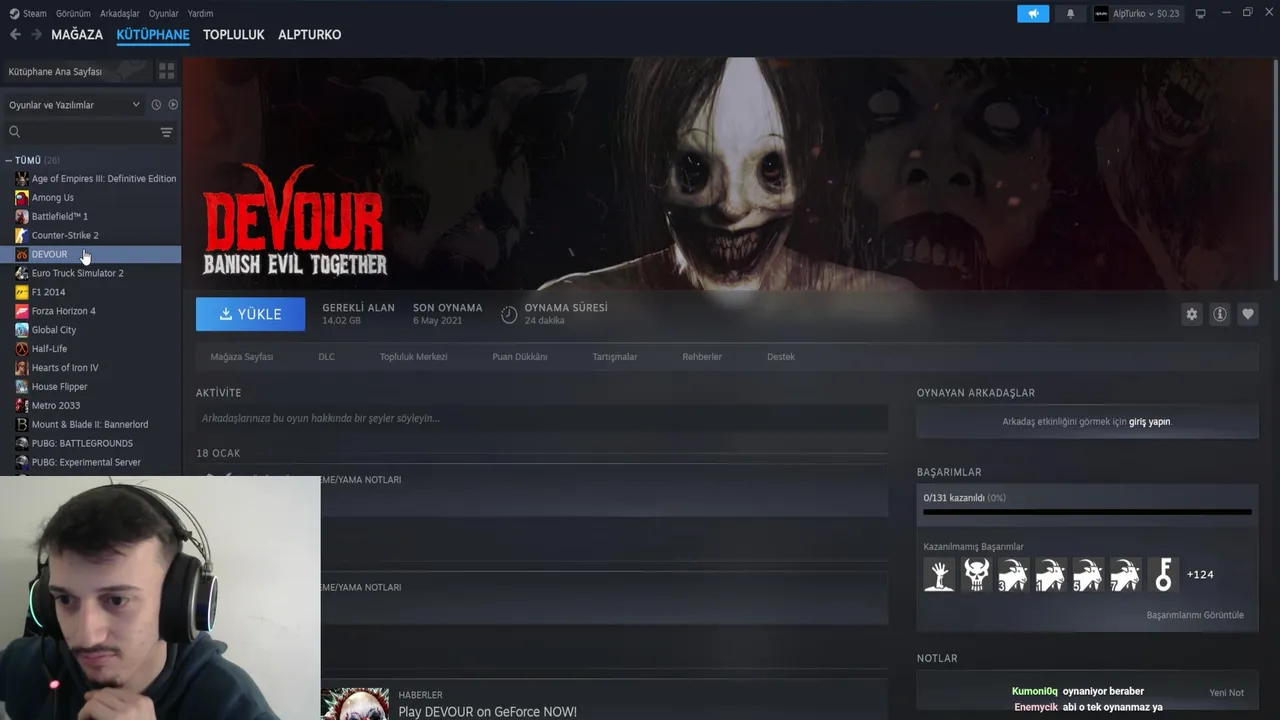Viewport: 1280px width, 720px height.
Task: Click the Half-Life game icon
Action: (22, 349)
